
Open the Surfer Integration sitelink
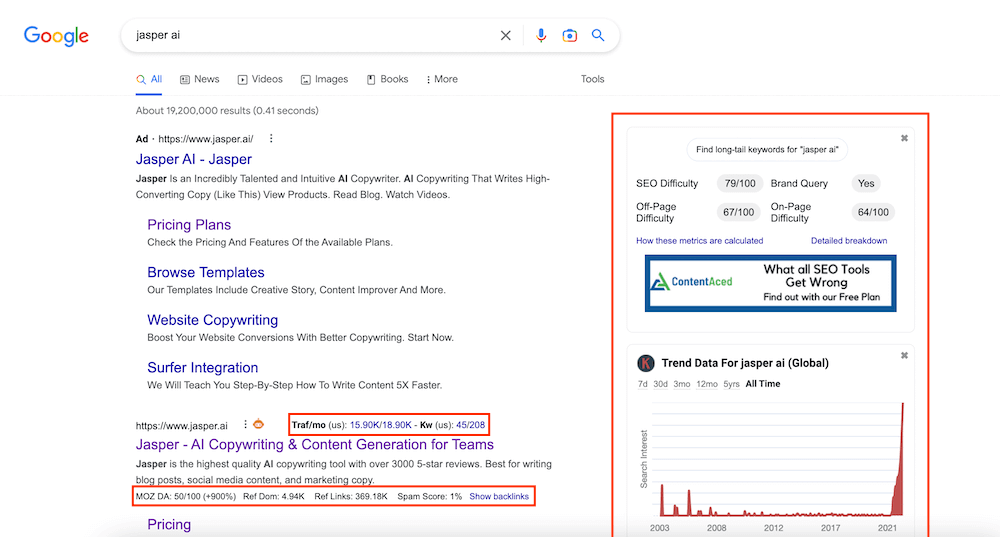click(x=203, y=368)
